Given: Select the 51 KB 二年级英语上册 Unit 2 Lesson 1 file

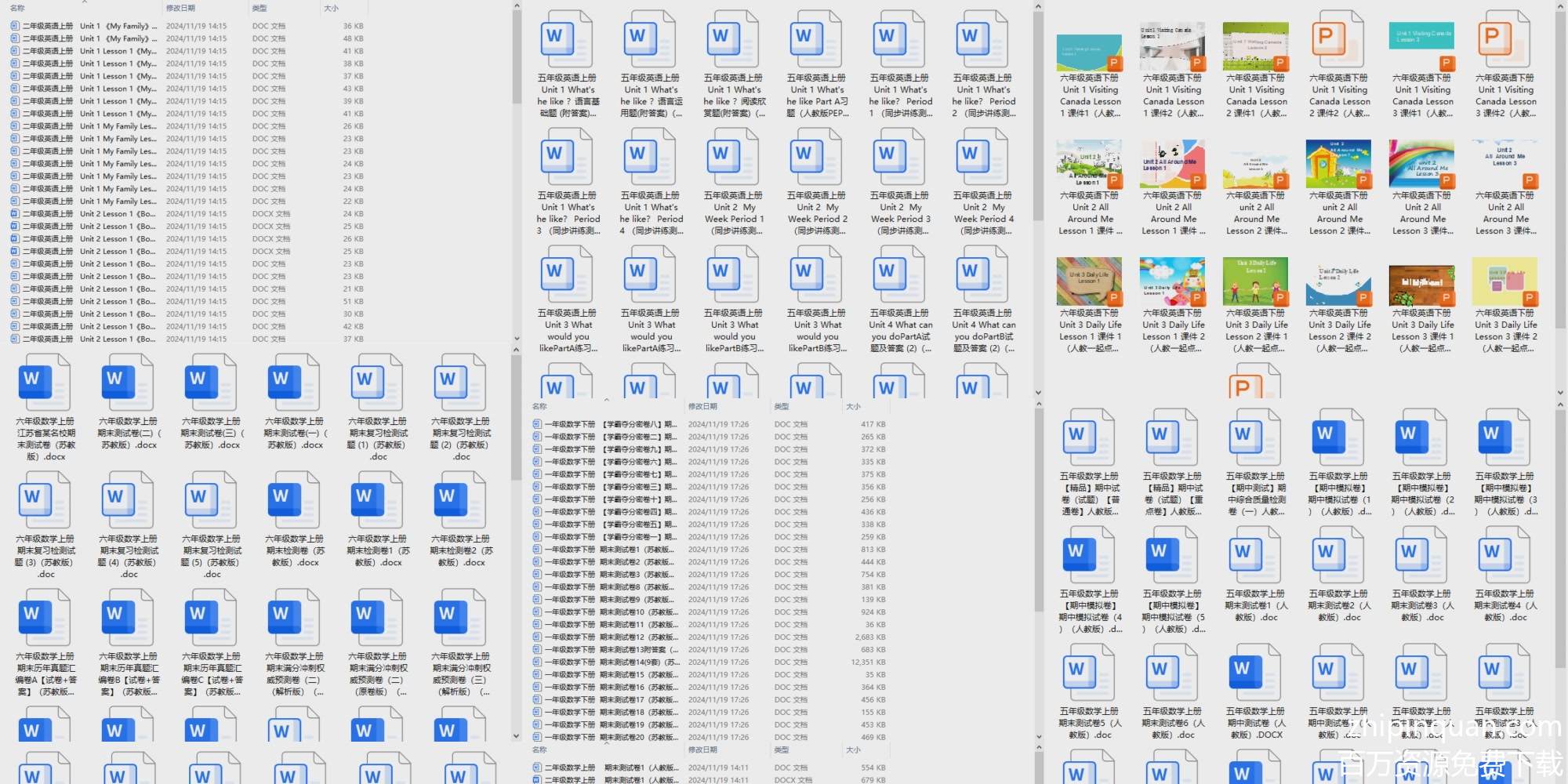Looking at the screenshot, I should (118, 302).
